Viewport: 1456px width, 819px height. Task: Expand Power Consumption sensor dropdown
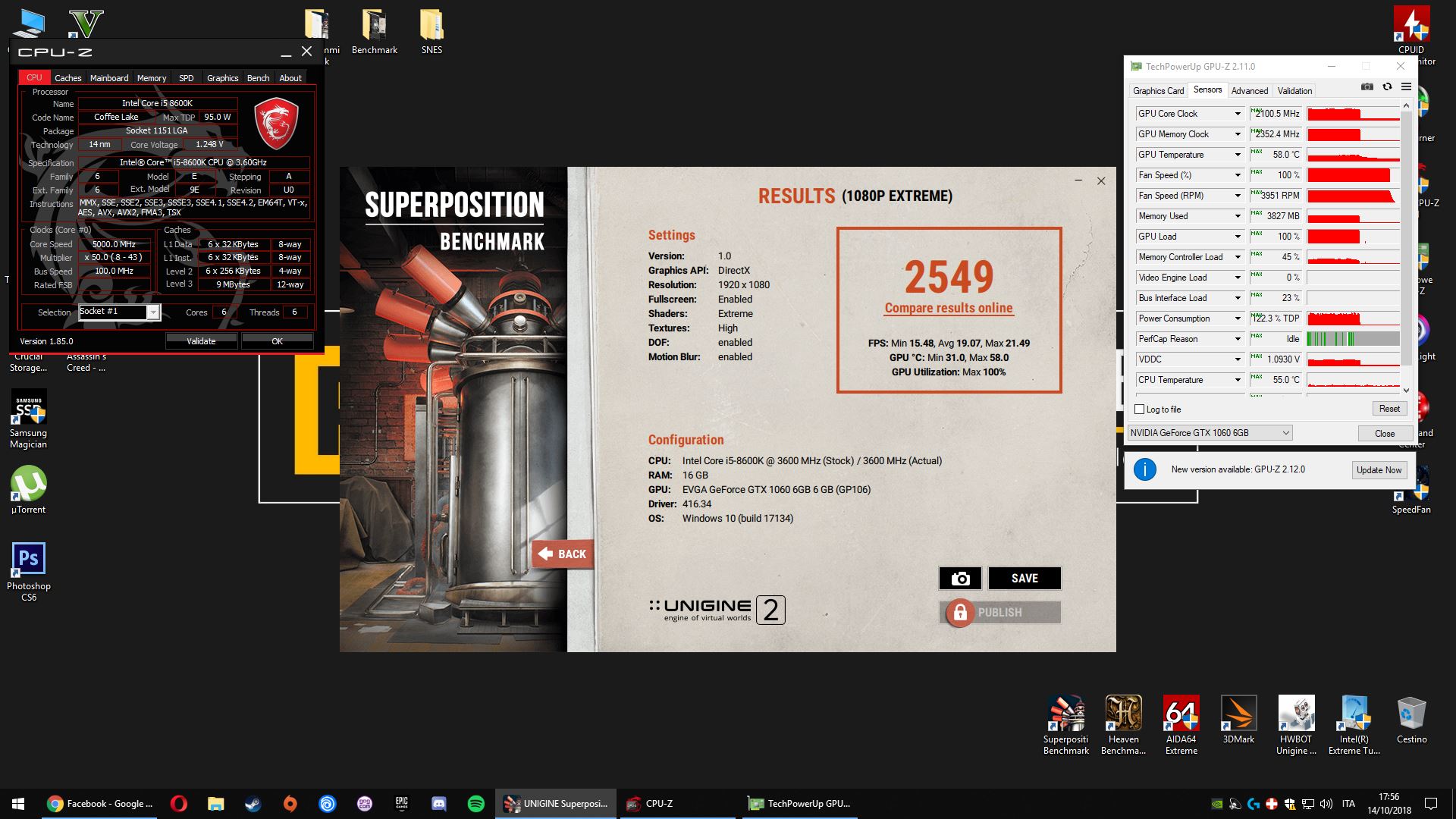(1238, 318)
